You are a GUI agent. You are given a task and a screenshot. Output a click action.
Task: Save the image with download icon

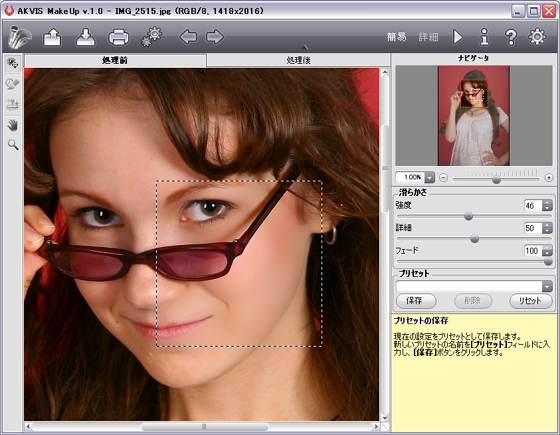(x=85, y=37)
